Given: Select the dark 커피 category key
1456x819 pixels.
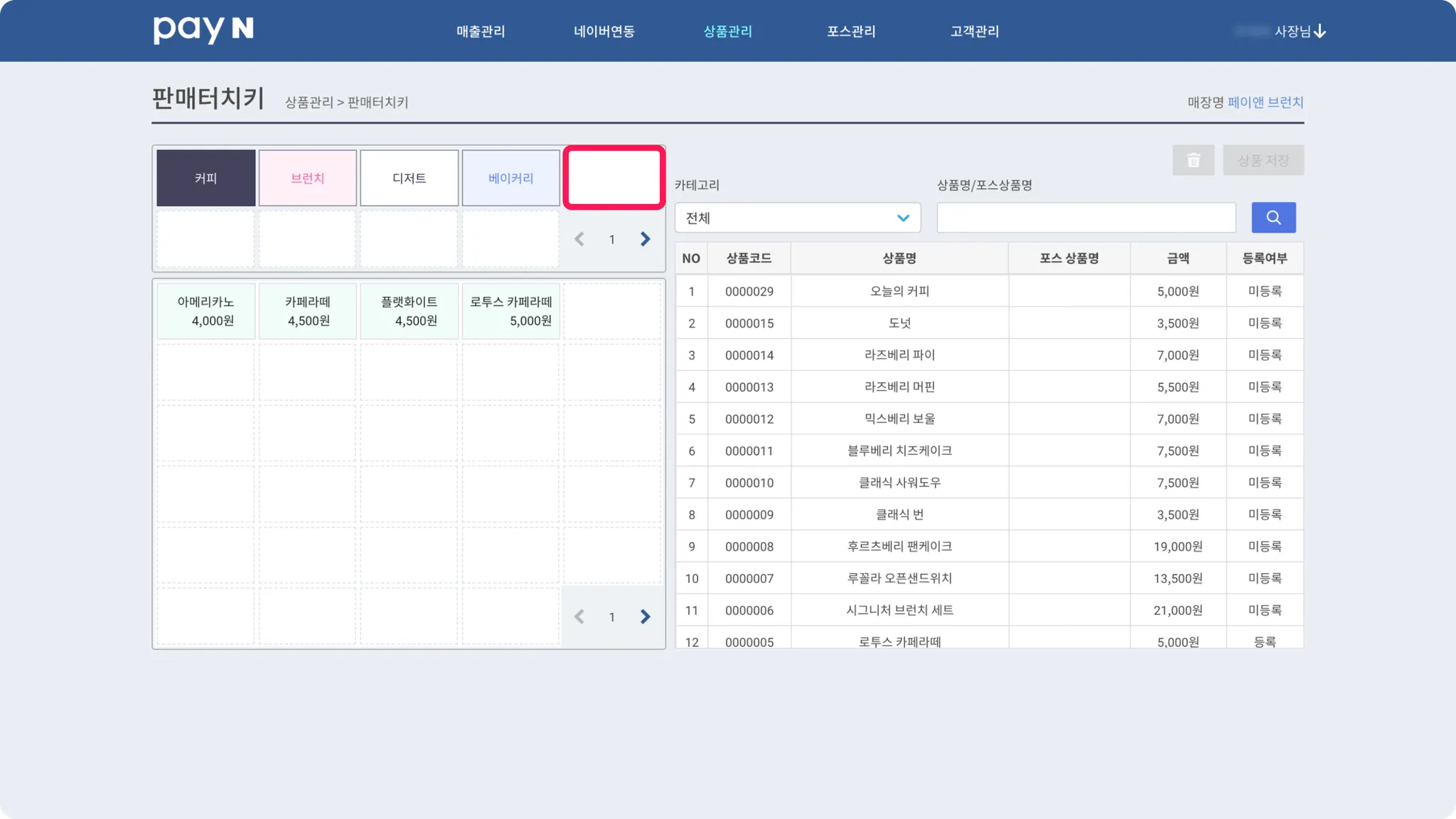Looking at the screenshot, I should (x=205, y=178).
